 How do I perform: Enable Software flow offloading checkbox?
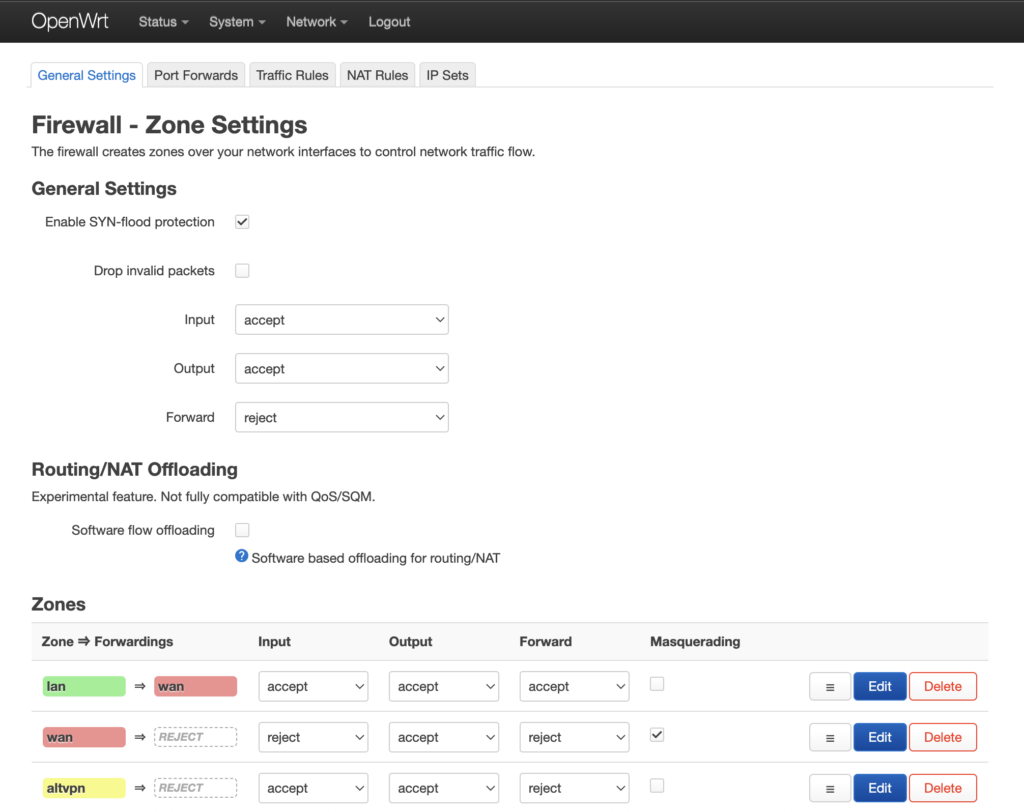(x=242, y=530)
